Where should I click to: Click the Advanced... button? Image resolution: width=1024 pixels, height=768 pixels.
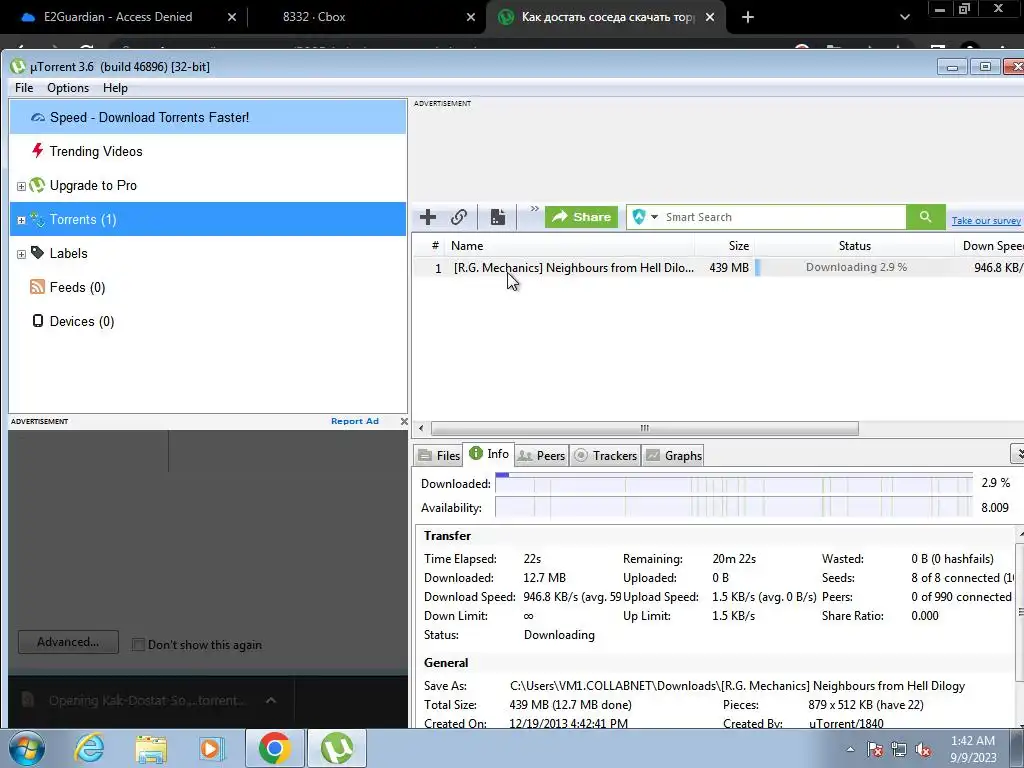[x=68, y=642]
